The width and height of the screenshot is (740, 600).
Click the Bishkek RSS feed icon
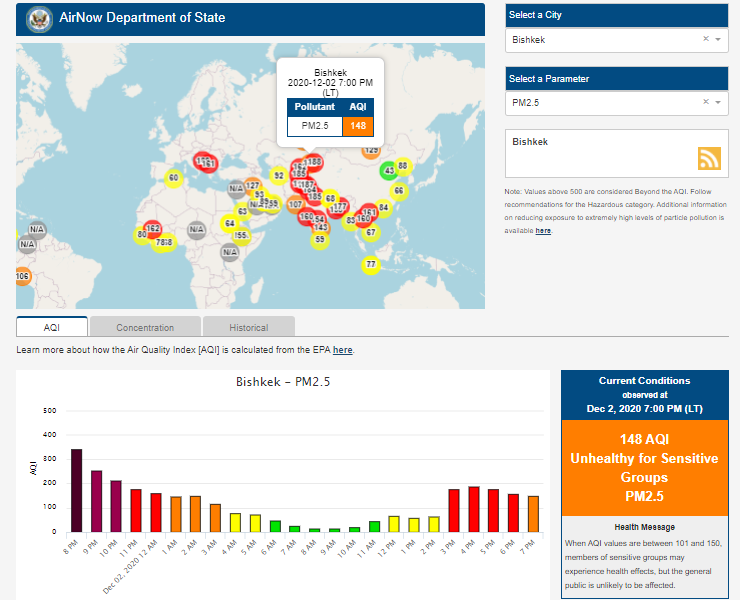click(709, 158)
